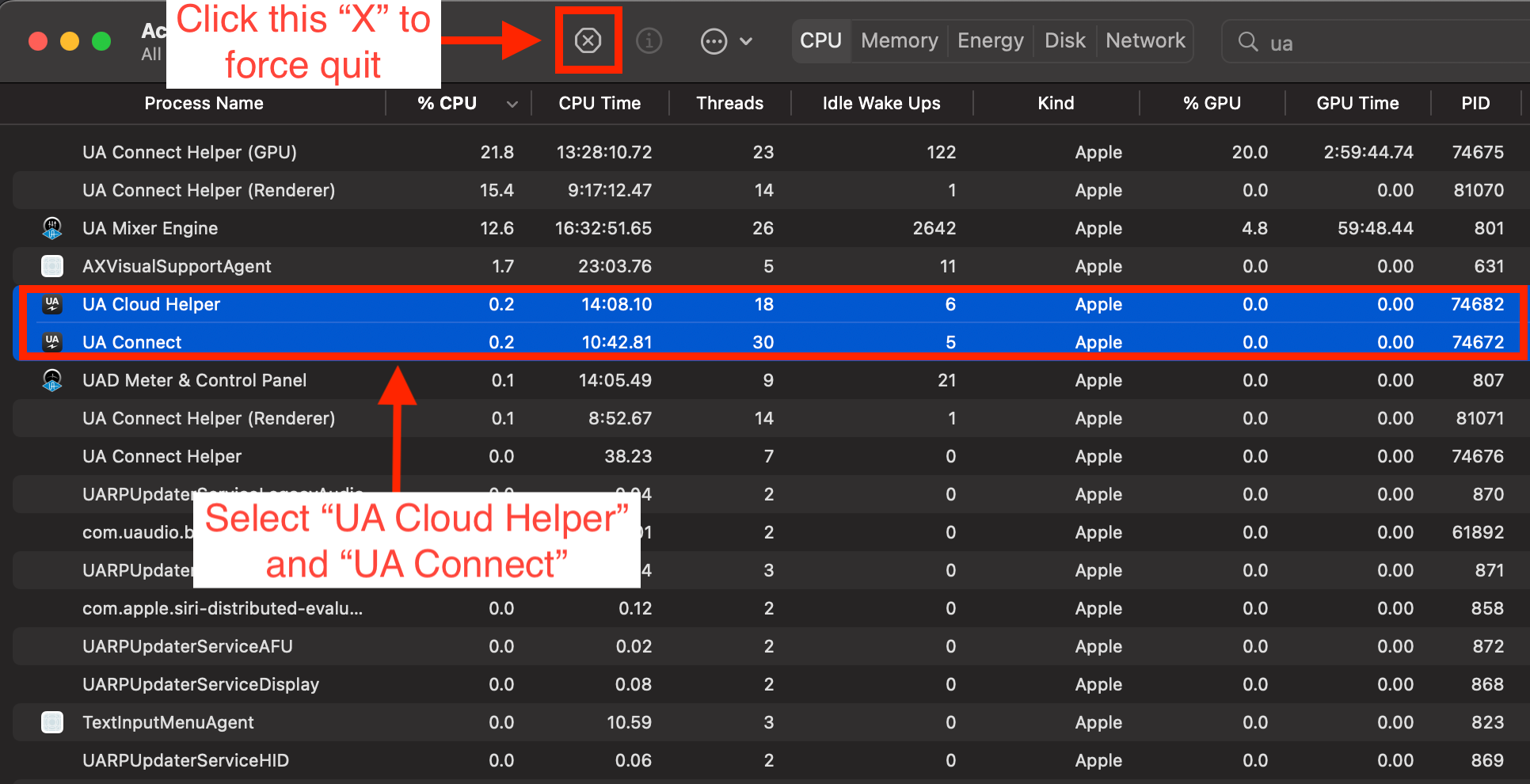Switch to the Memory tab
This screenshot has width=1530, height=784.
point(900,40)
